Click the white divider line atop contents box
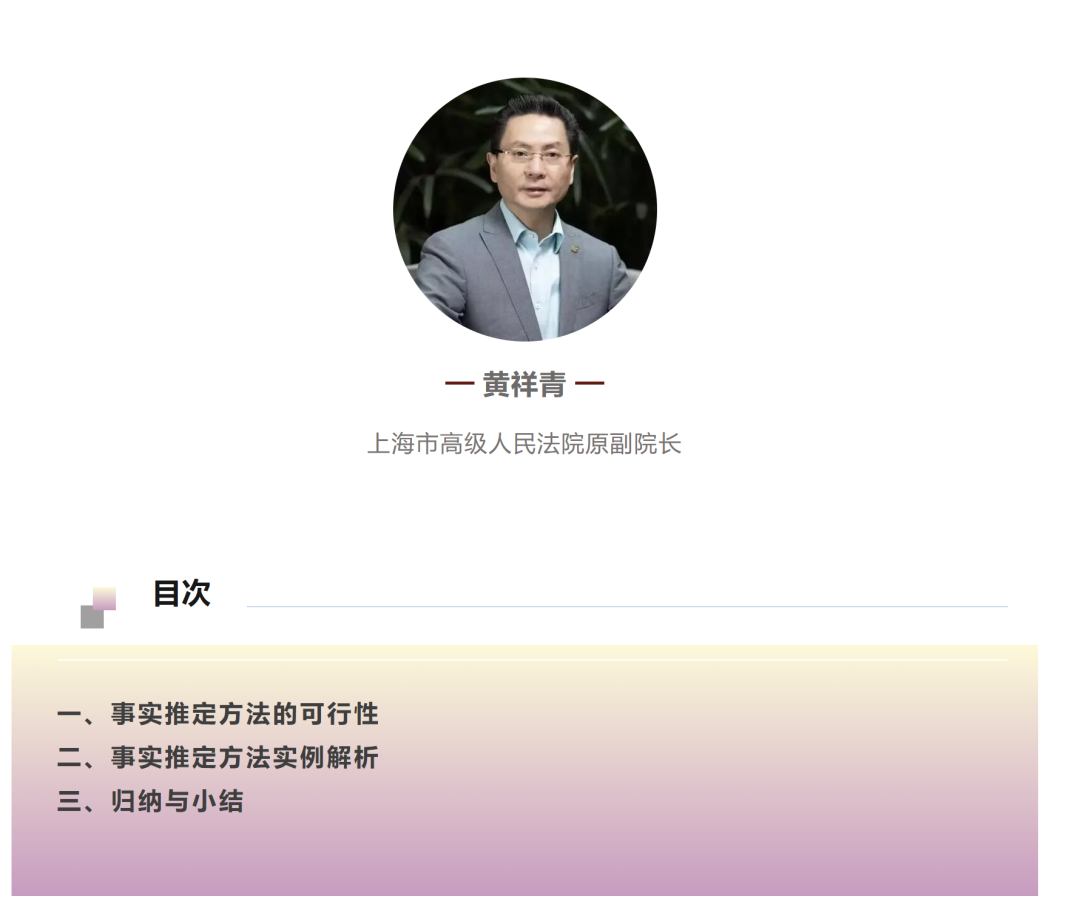The width and height of the screenshot is (1080, 916). 532,660
